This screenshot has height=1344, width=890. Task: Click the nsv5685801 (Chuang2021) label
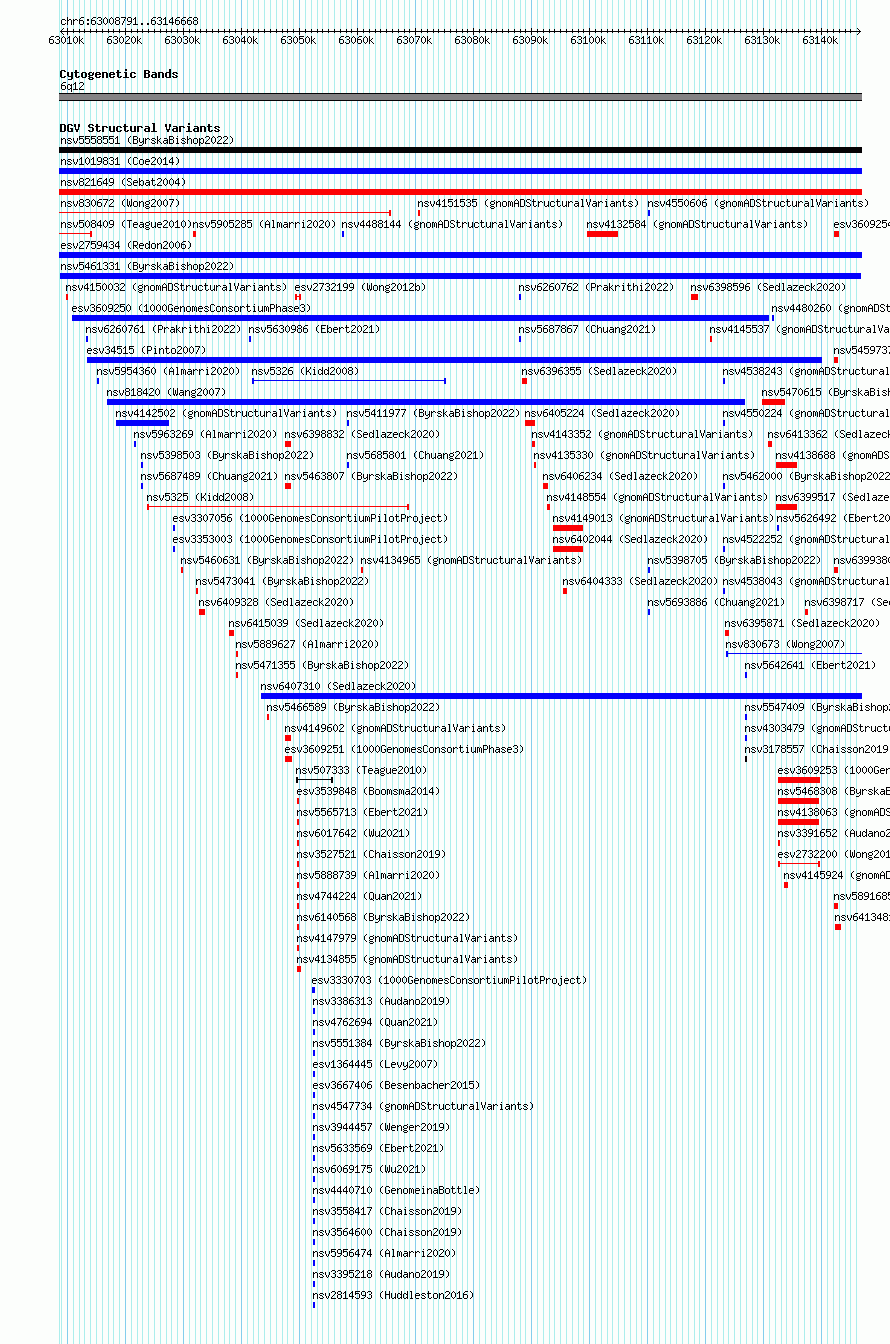415,455
